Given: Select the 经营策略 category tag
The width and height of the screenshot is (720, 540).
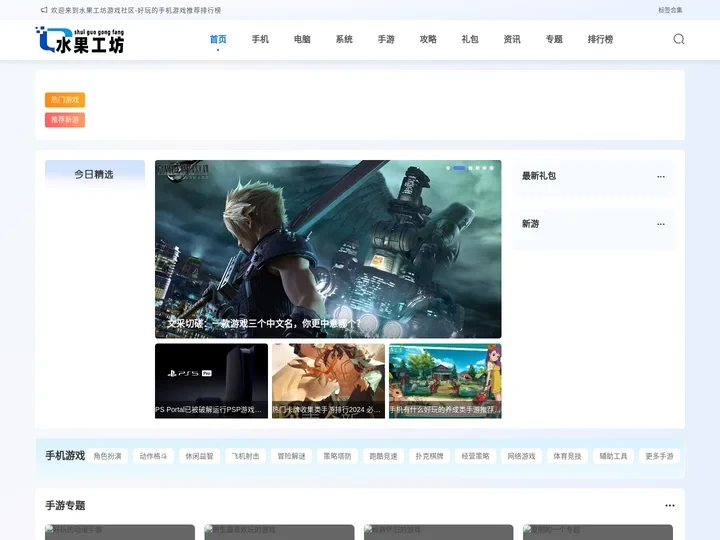Looking at the screenshot, I should (475, 456).
